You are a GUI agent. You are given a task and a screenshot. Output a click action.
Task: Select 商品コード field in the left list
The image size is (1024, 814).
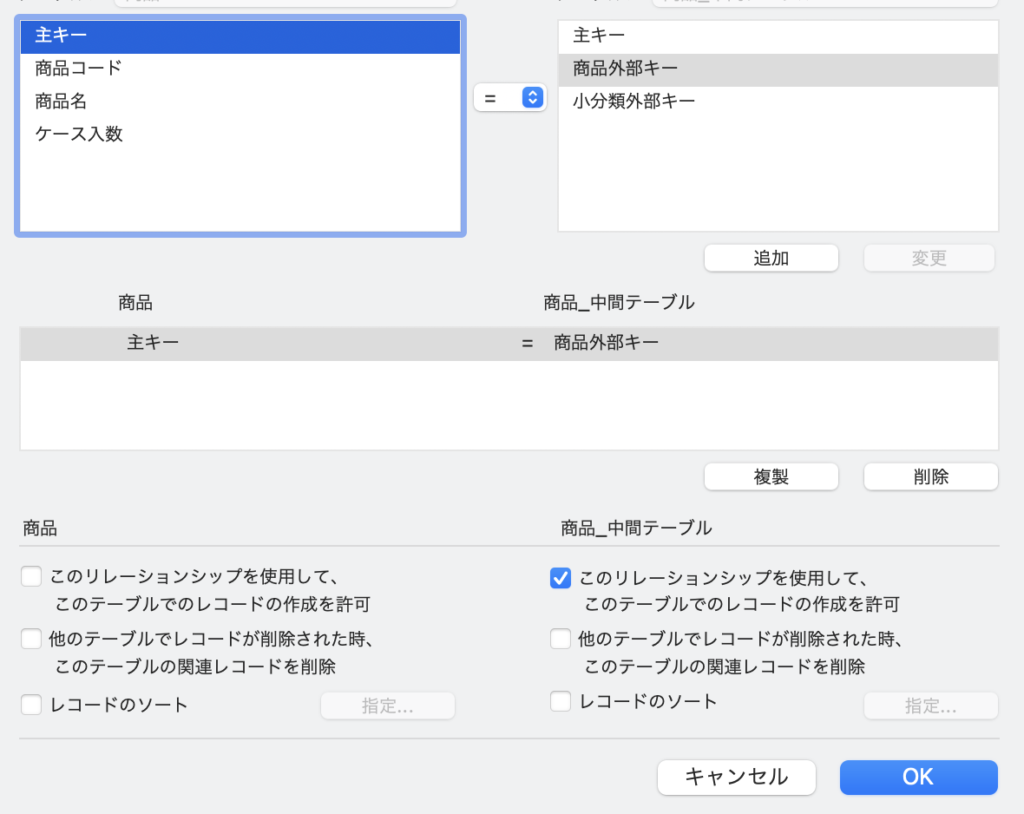78,68
